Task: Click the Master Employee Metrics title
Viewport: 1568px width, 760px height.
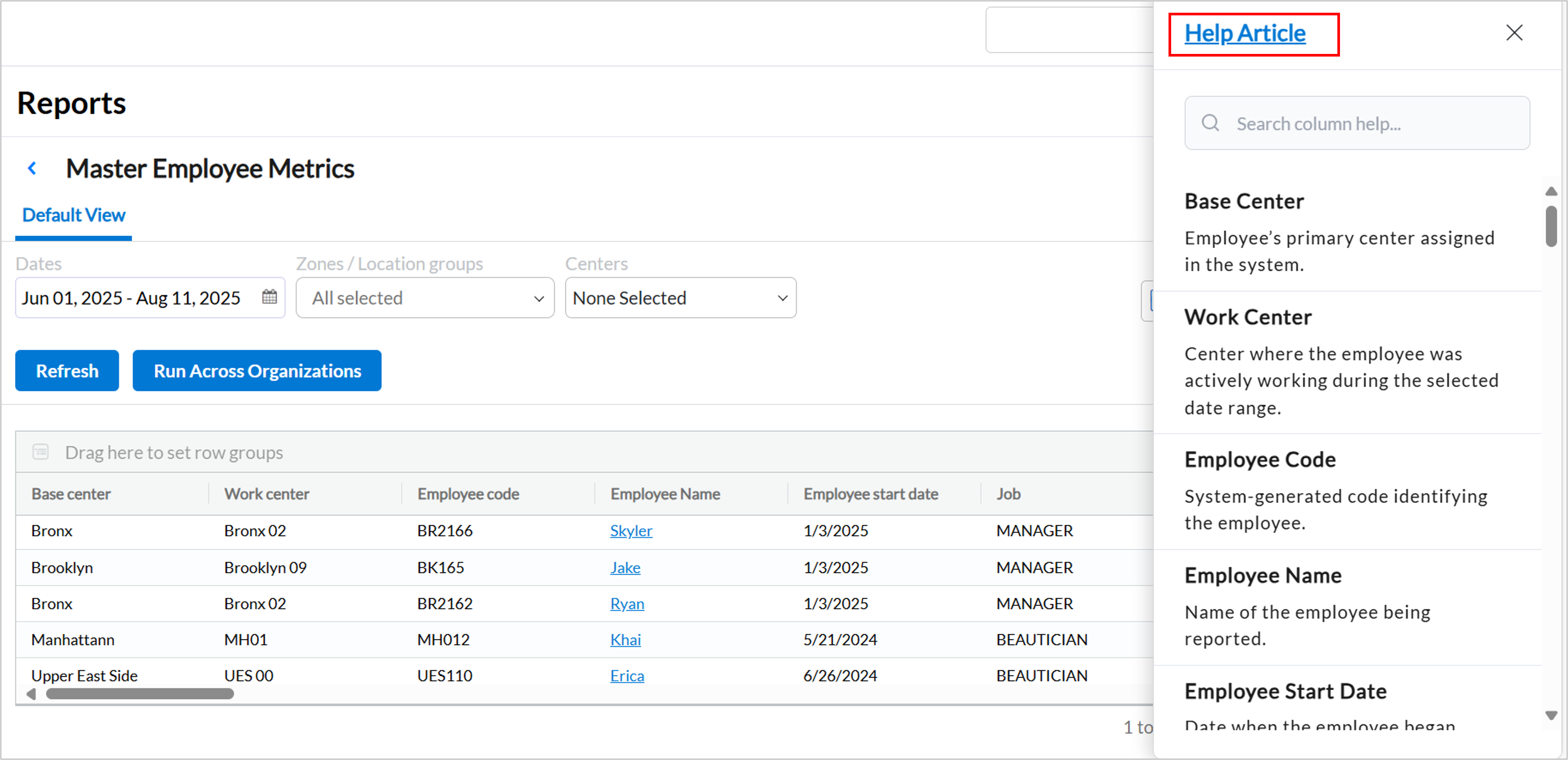Action: [x=210, y=169]
